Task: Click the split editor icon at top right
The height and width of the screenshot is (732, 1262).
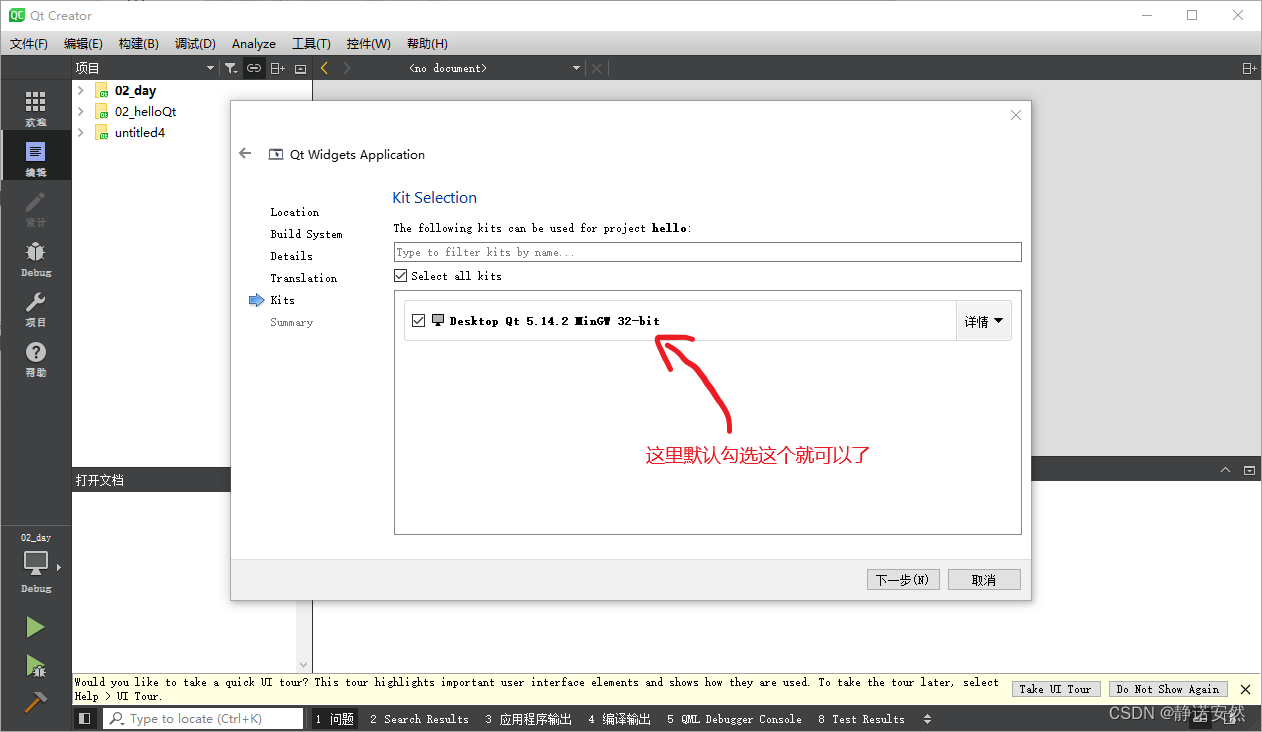Action: (x=1249, y=68)
